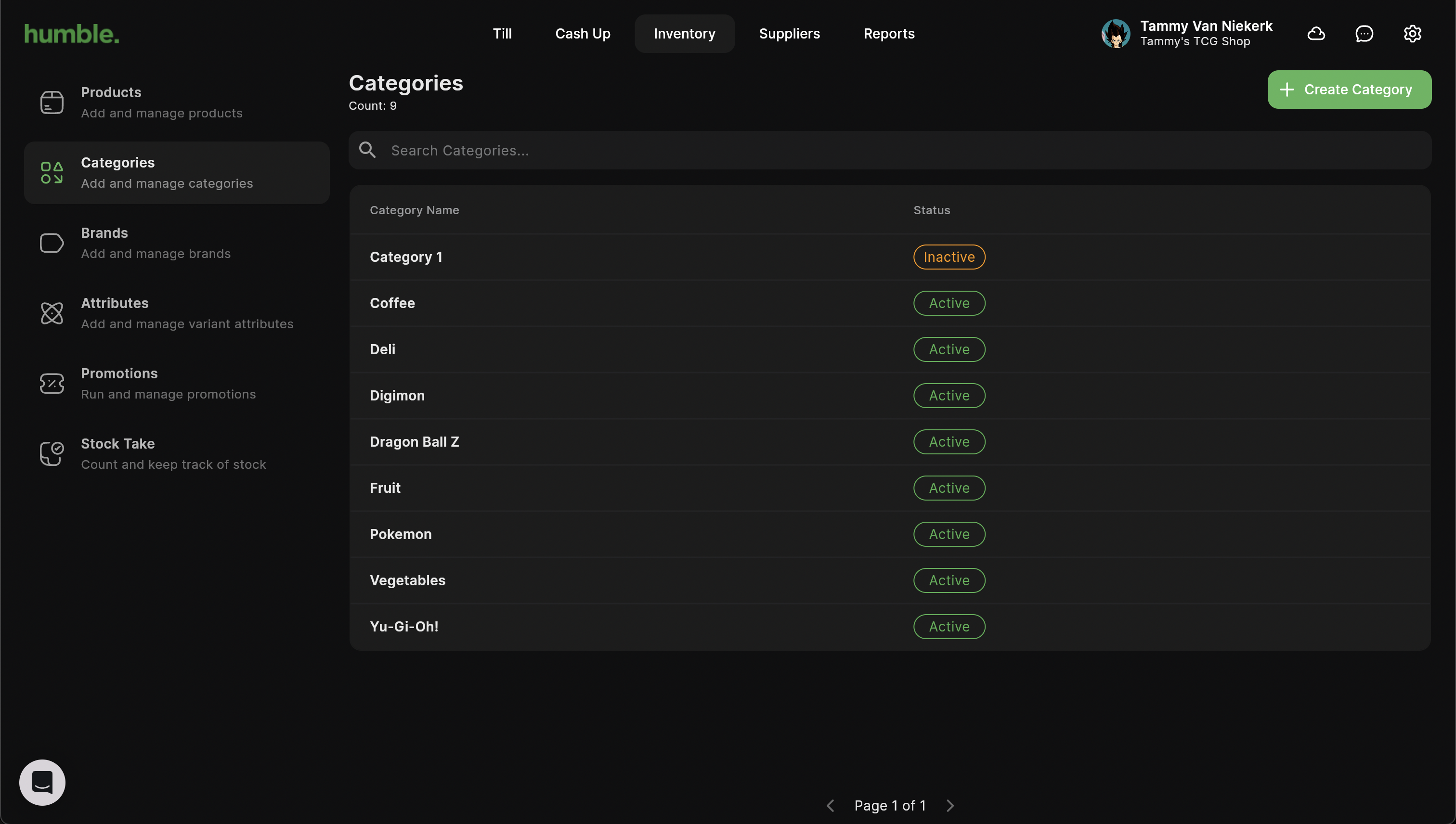
Task: Go to next page chevron
Action: point(950,805)
